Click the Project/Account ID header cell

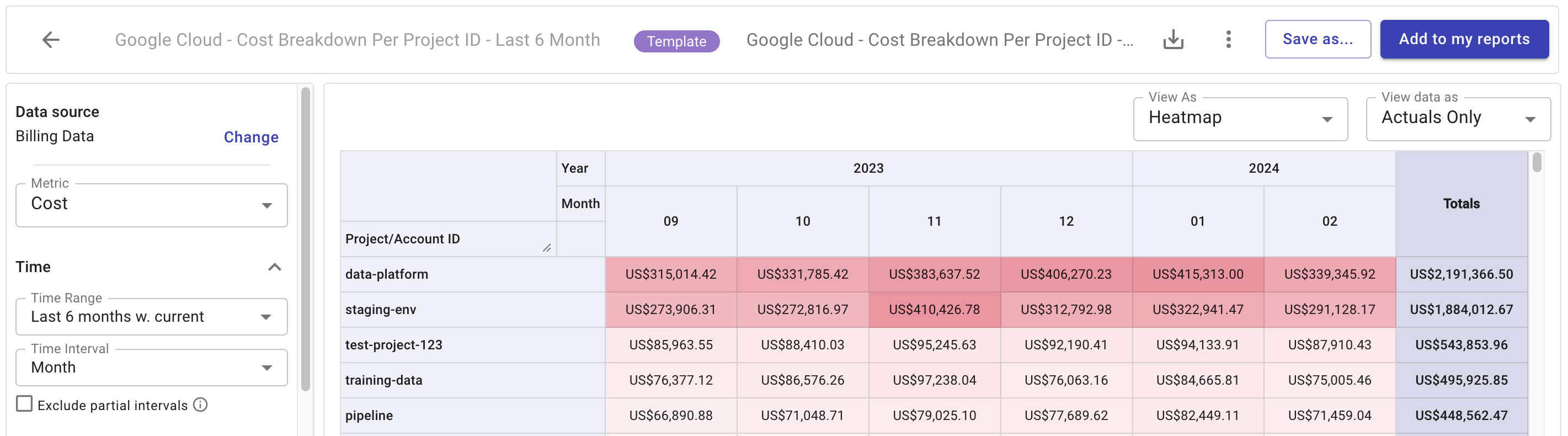tap(448, 239)
